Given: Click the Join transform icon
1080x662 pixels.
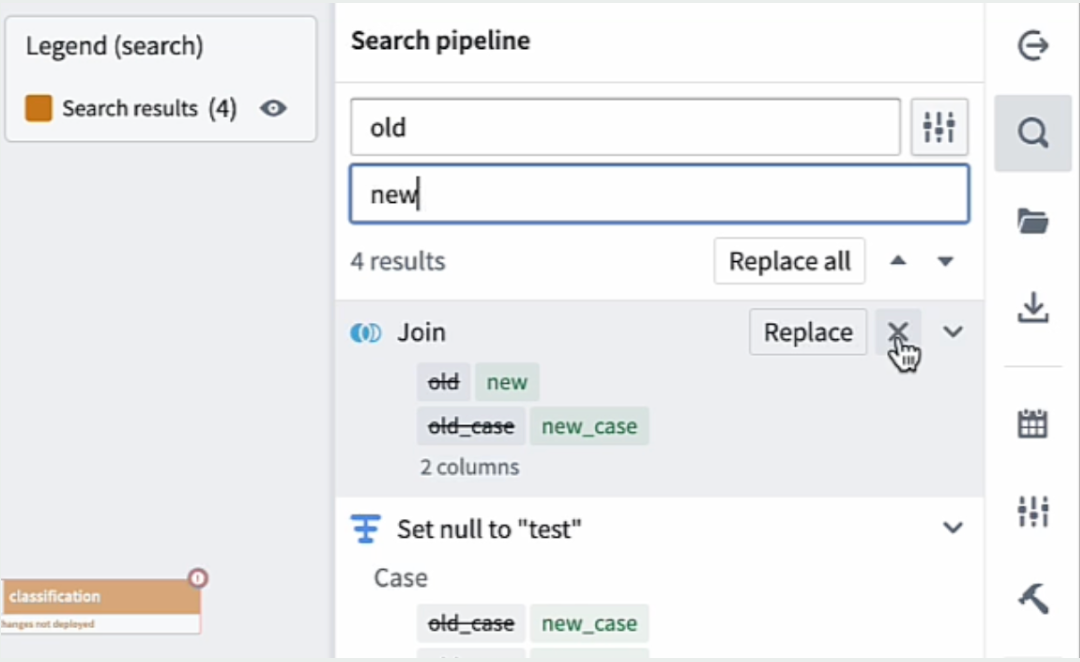Looking at the screenshot, I should (x=365, y=333).
